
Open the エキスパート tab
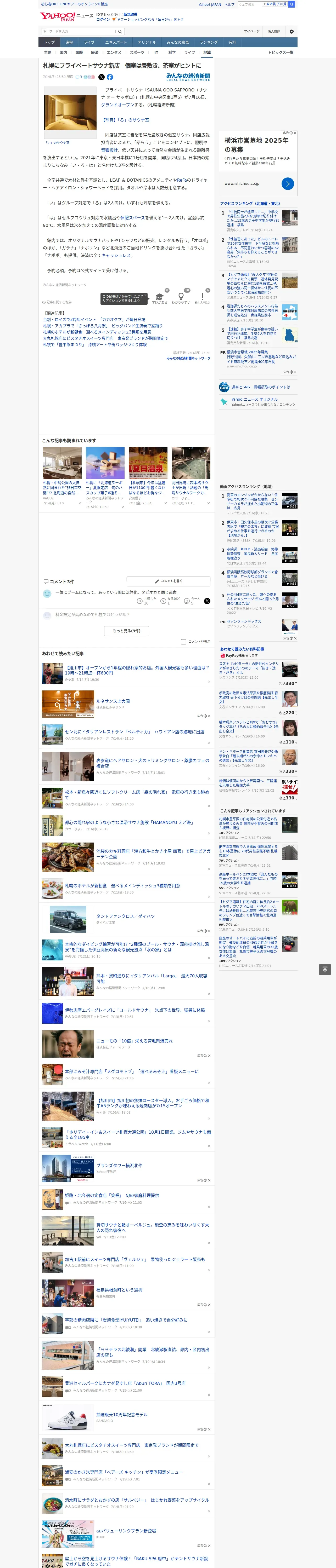[x=116, y=43]
